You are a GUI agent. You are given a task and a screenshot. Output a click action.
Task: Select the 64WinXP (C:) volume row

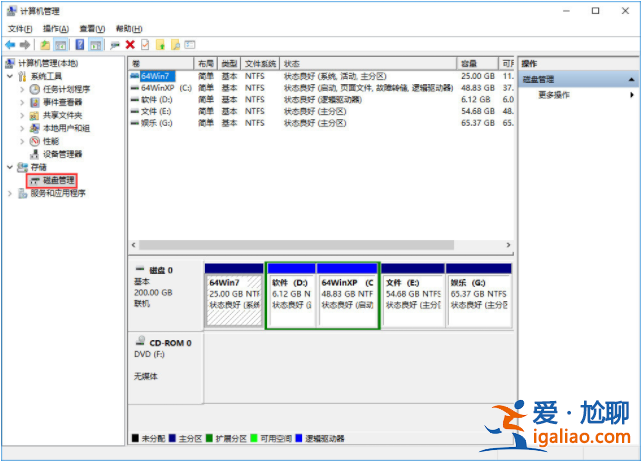(322, 88)
